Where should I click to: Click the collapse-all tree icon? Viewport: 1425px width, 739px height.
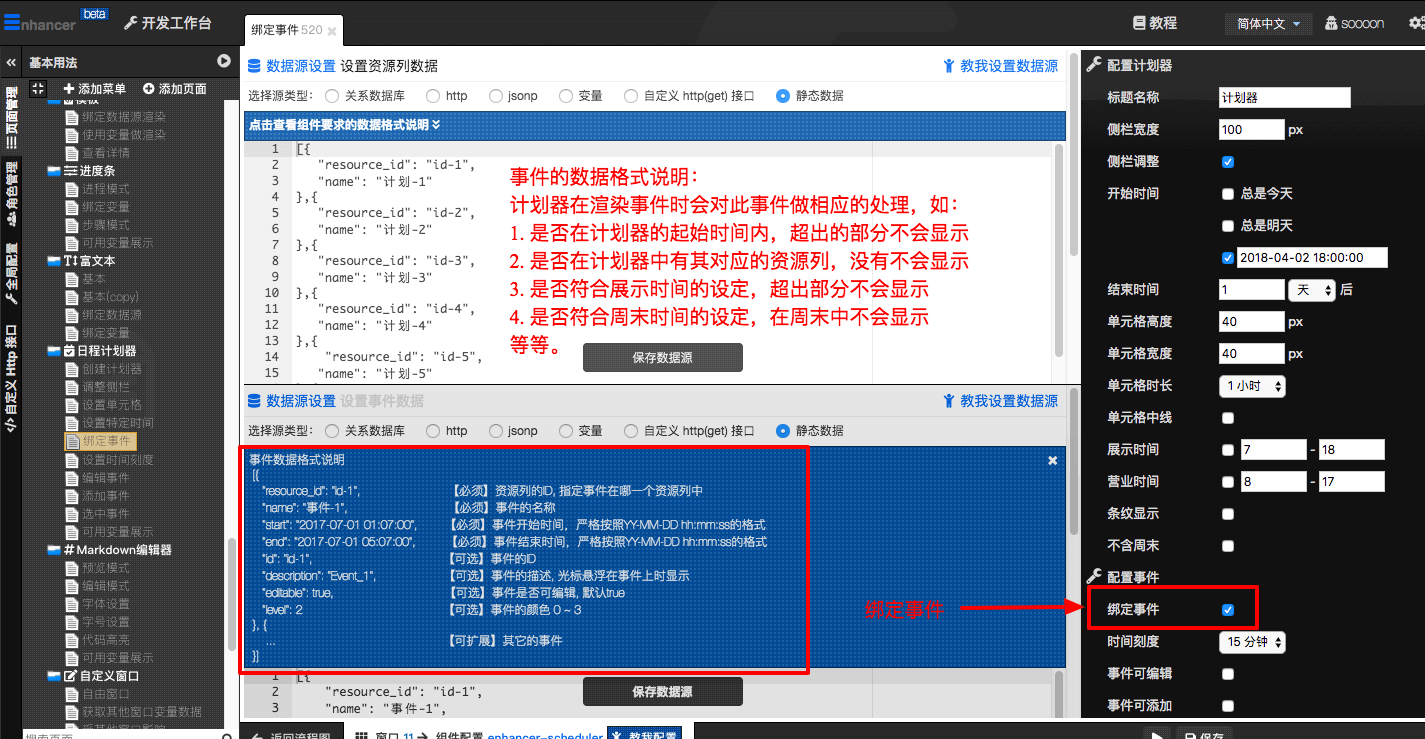pyautogui.click(x=38, y=89)
